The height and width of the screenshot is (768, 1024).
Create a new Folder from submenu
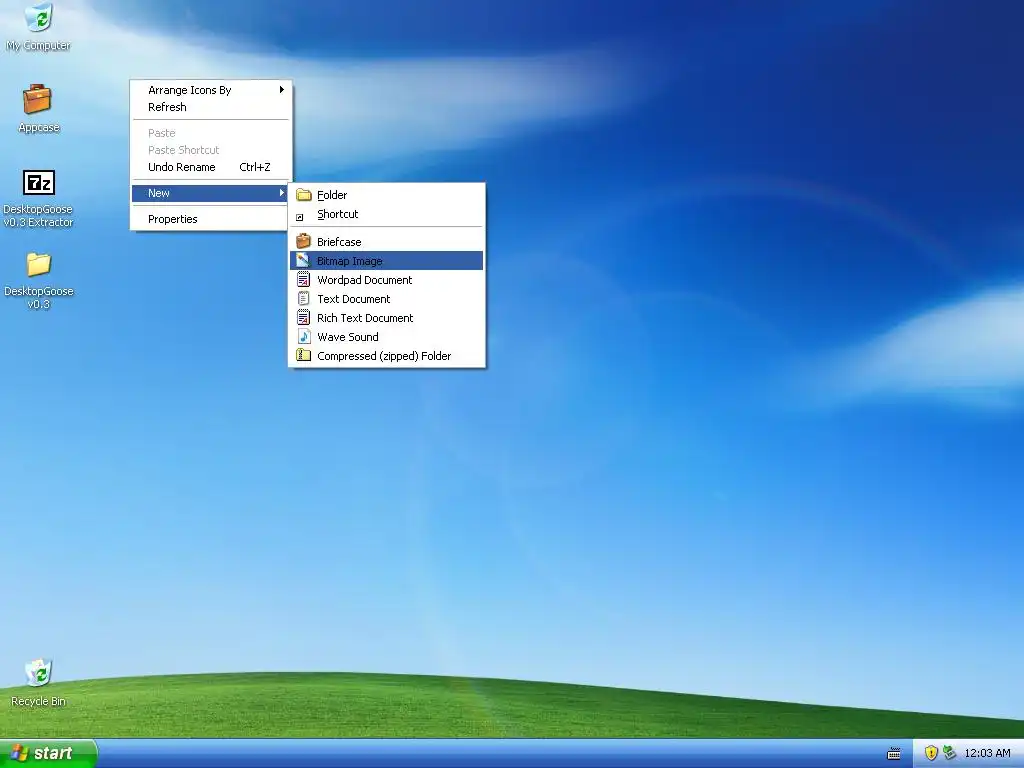coord(387,195)
